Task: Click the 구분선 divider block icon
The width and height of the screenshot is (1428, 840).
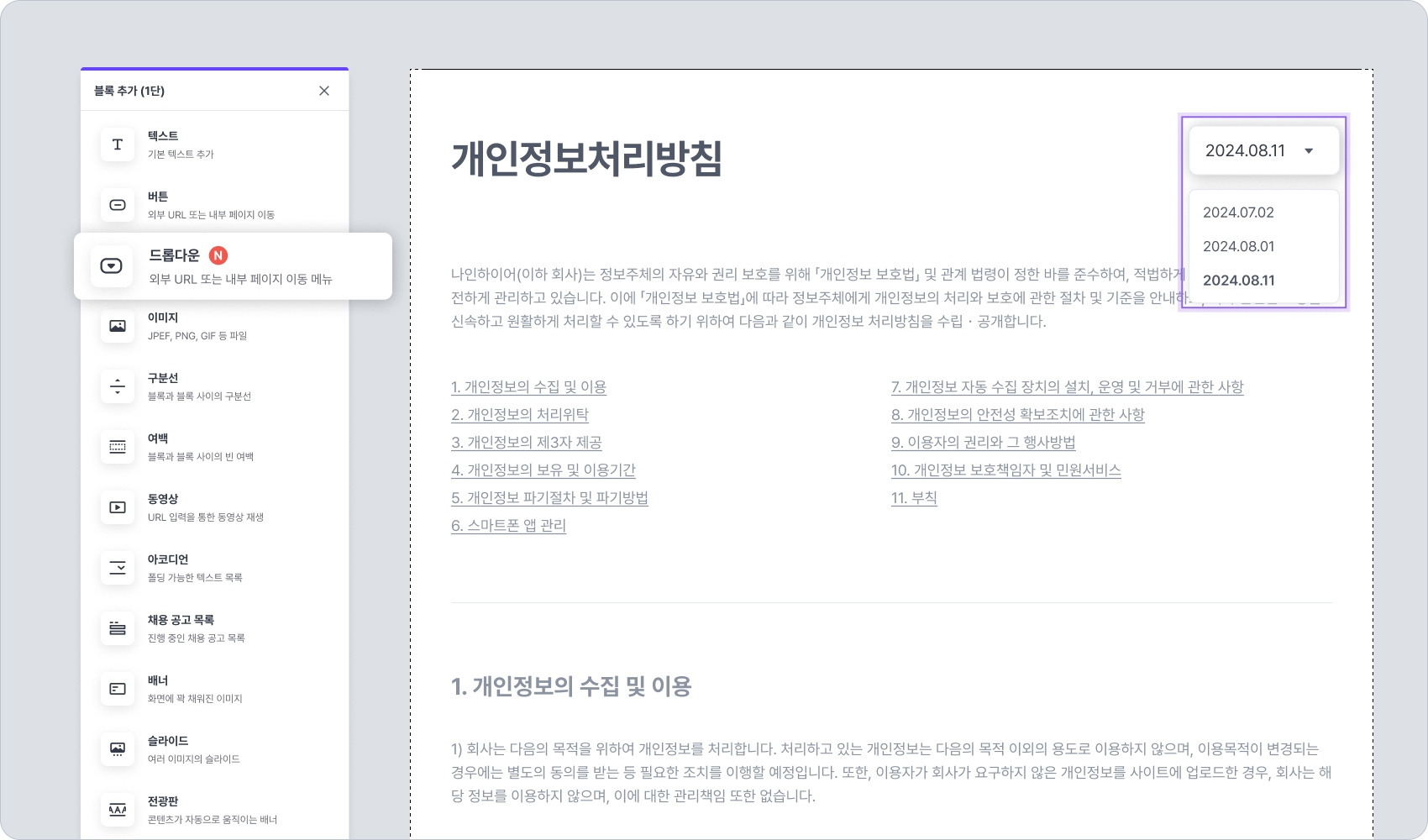Action: point(118,386)
